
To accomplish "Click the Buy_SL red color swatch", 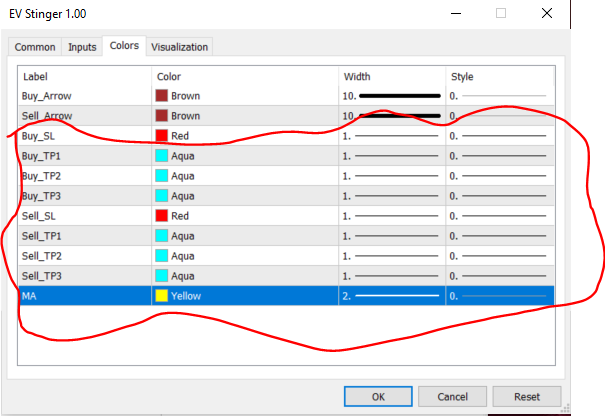I will click(x=162, y=136).
